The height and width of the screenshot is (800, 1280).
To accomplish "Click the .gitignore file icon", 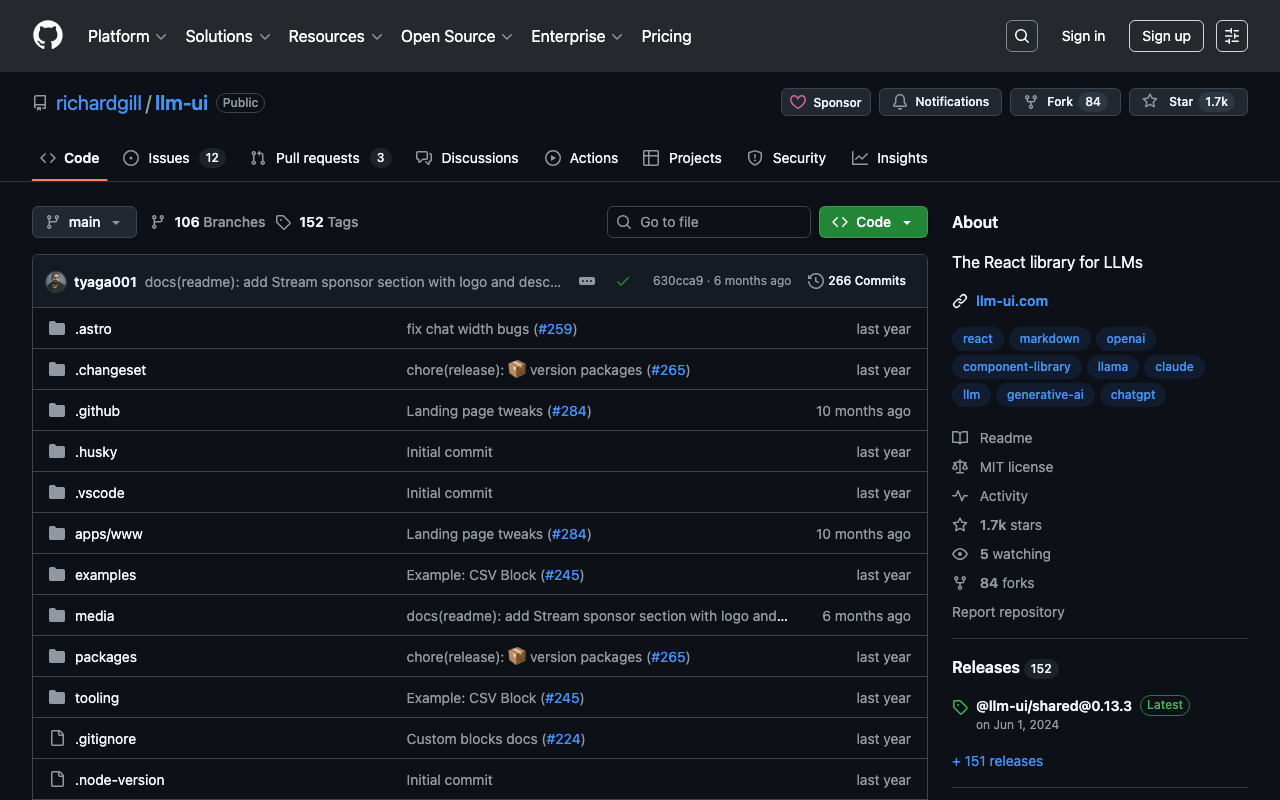I will pyautogui.click(x=57, y=739).
